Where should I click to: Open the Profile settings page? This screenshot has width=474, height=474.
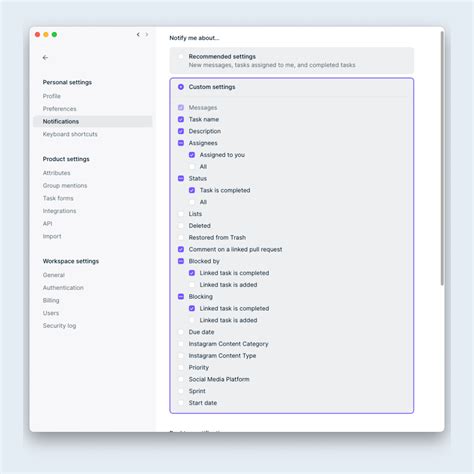[x=52, y=96]
